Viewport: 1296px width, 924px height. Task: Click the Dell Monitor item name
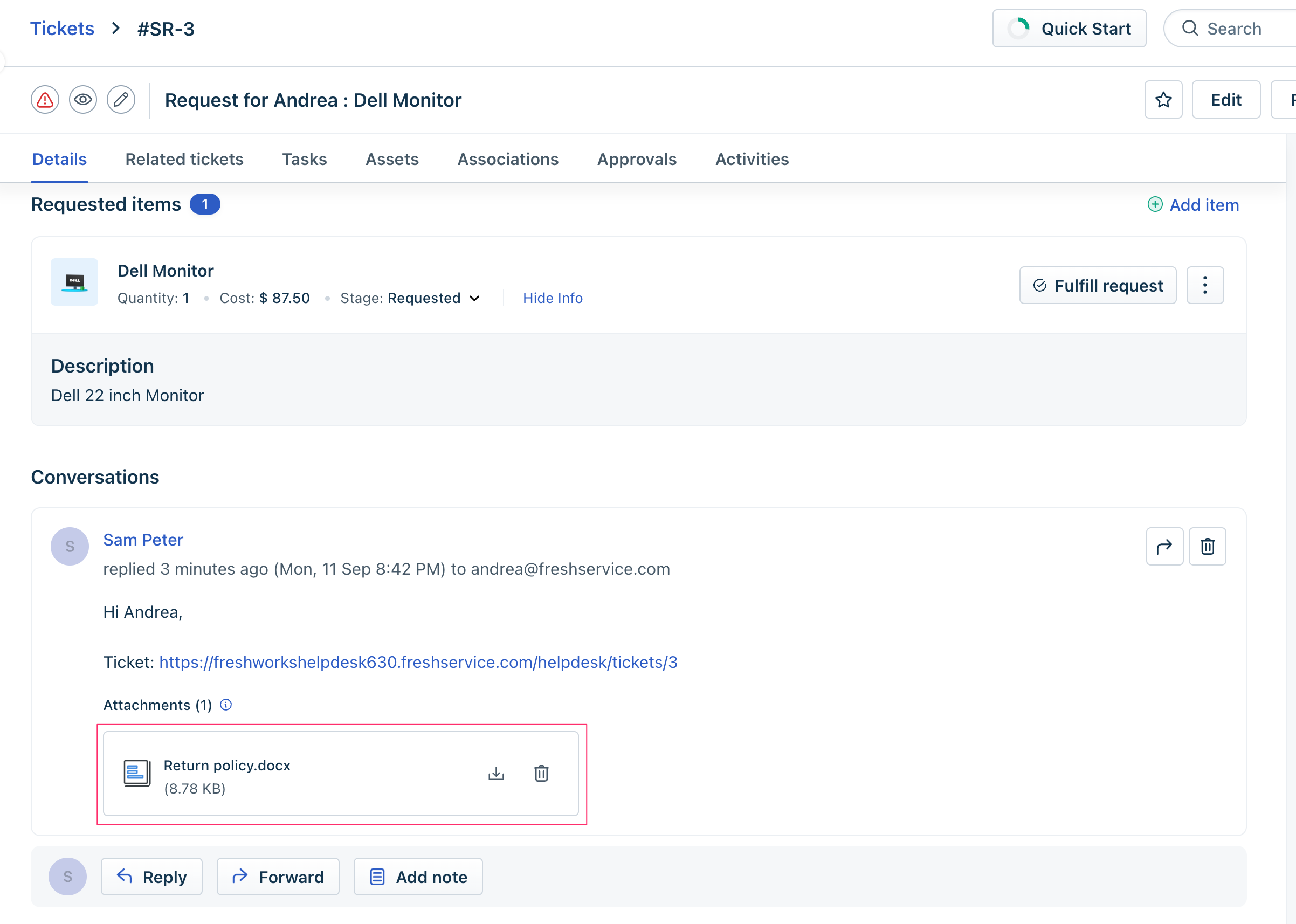[x=166, y=271]
